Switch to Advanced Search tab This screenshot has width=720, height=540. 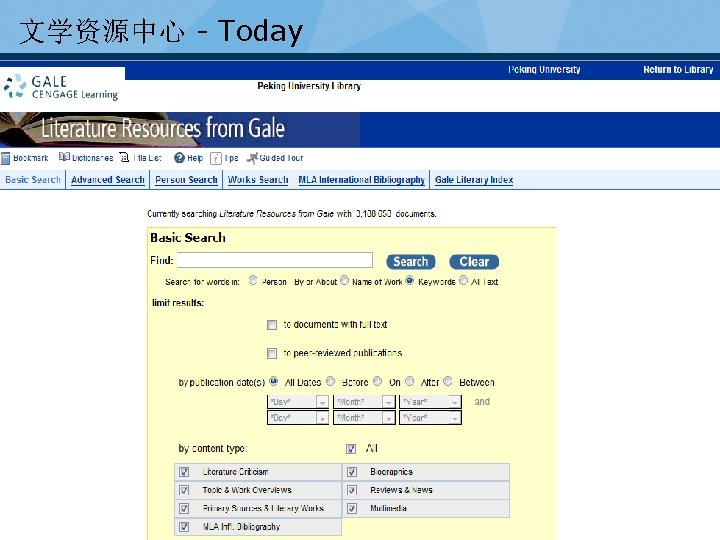[x=108, y=180]
